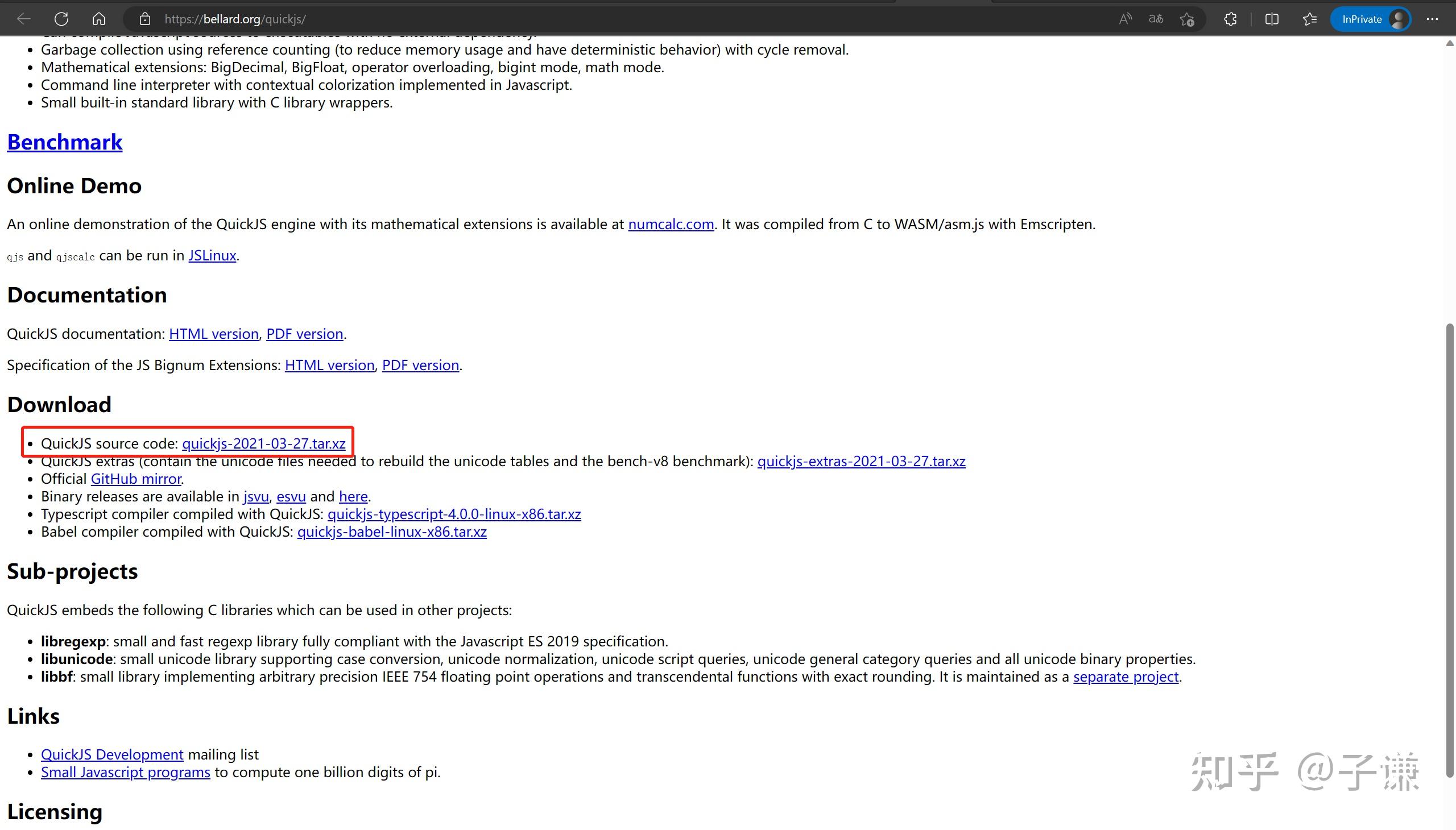Download quickjs-2021-03-27.tar.xz source
The height and width of the screenshot is (830, 1456).
263,443
